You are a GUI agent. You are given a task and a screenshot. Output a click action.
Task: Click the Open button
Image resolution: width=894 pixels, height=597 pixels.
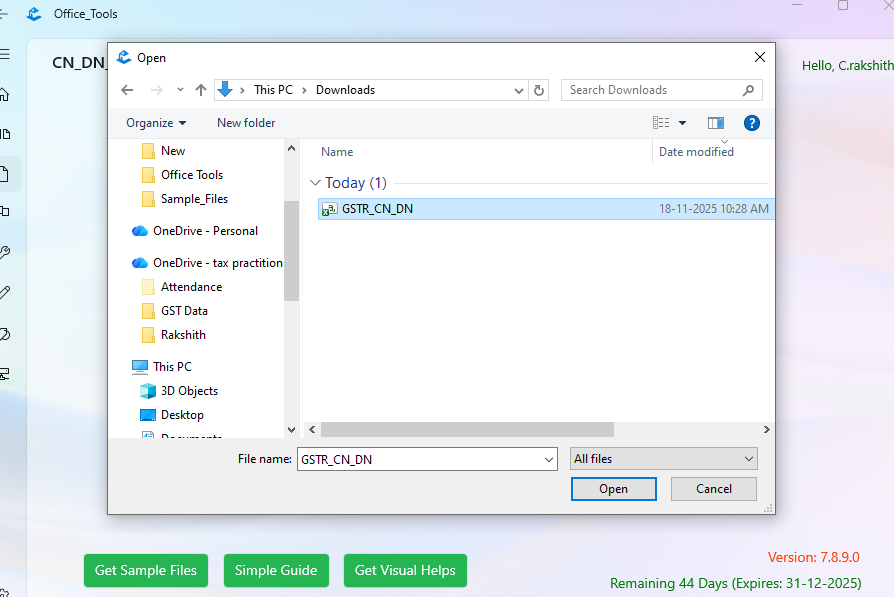(x=613, y=489)
